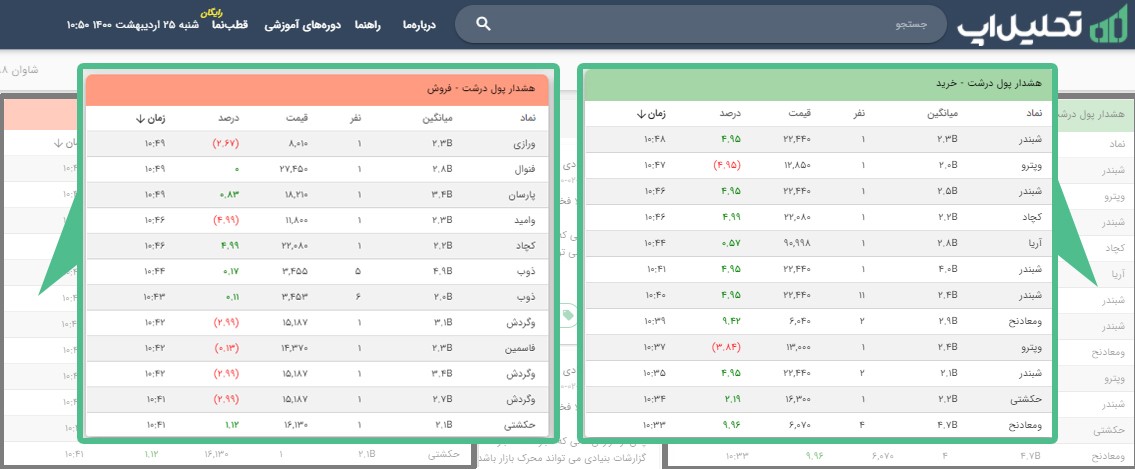The image size is (1135, 469).
Task: Click the average value ۴.۹B
Action: point(442,271)
